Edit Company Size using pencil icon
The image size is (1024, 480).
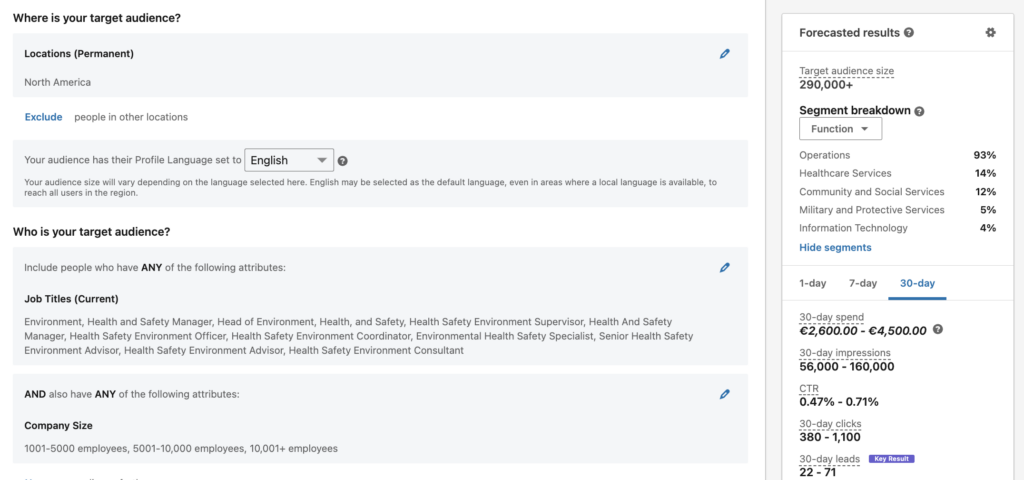725,395
